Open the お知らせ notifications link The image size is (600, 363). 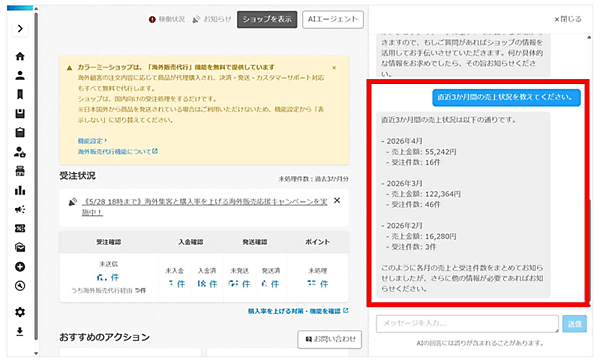[212, 19]
